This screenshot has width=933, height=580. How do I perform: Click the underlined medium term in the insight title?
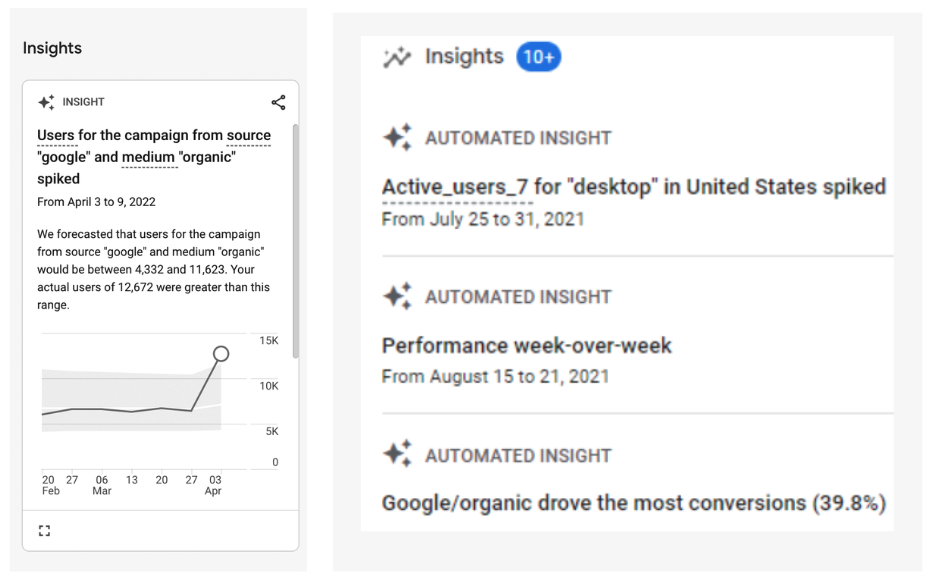[148, 157]
